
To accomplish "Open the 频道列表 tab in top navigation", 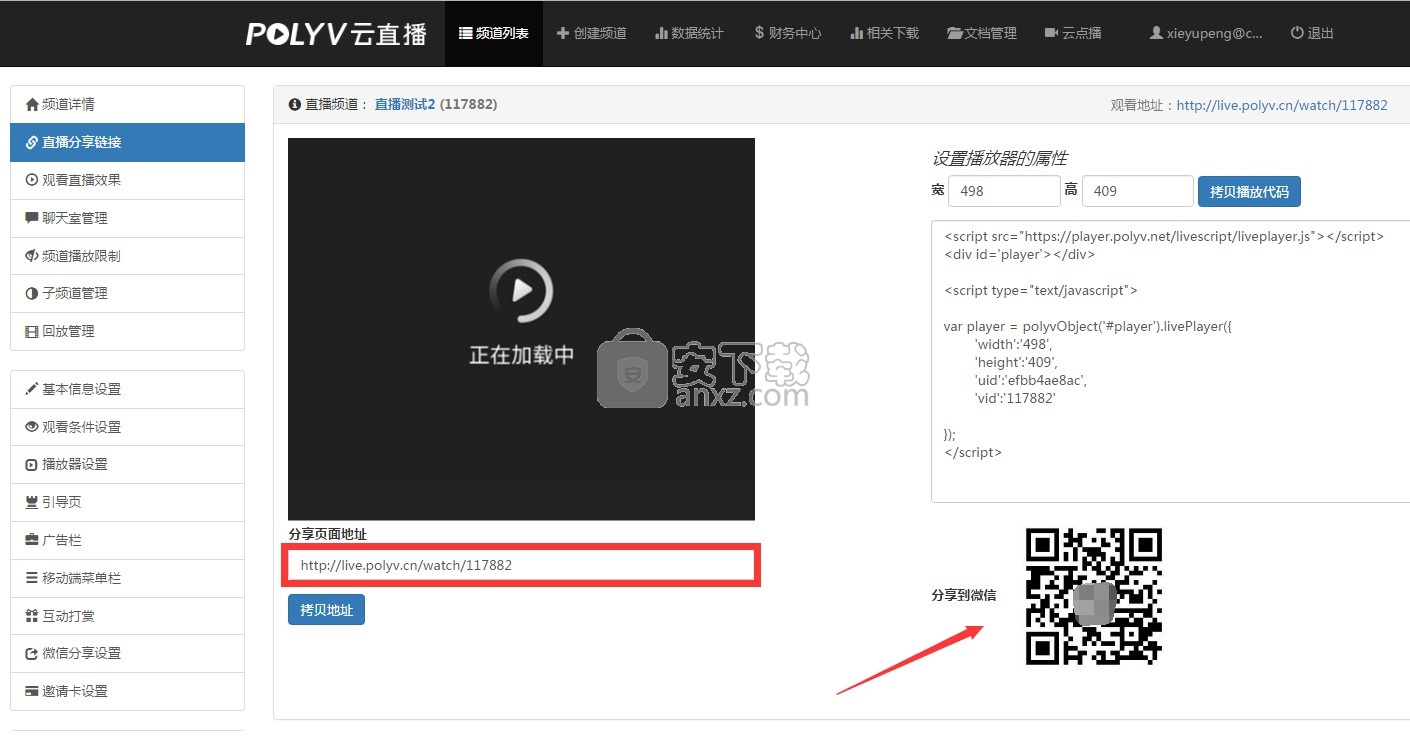I will pos(494,33).
